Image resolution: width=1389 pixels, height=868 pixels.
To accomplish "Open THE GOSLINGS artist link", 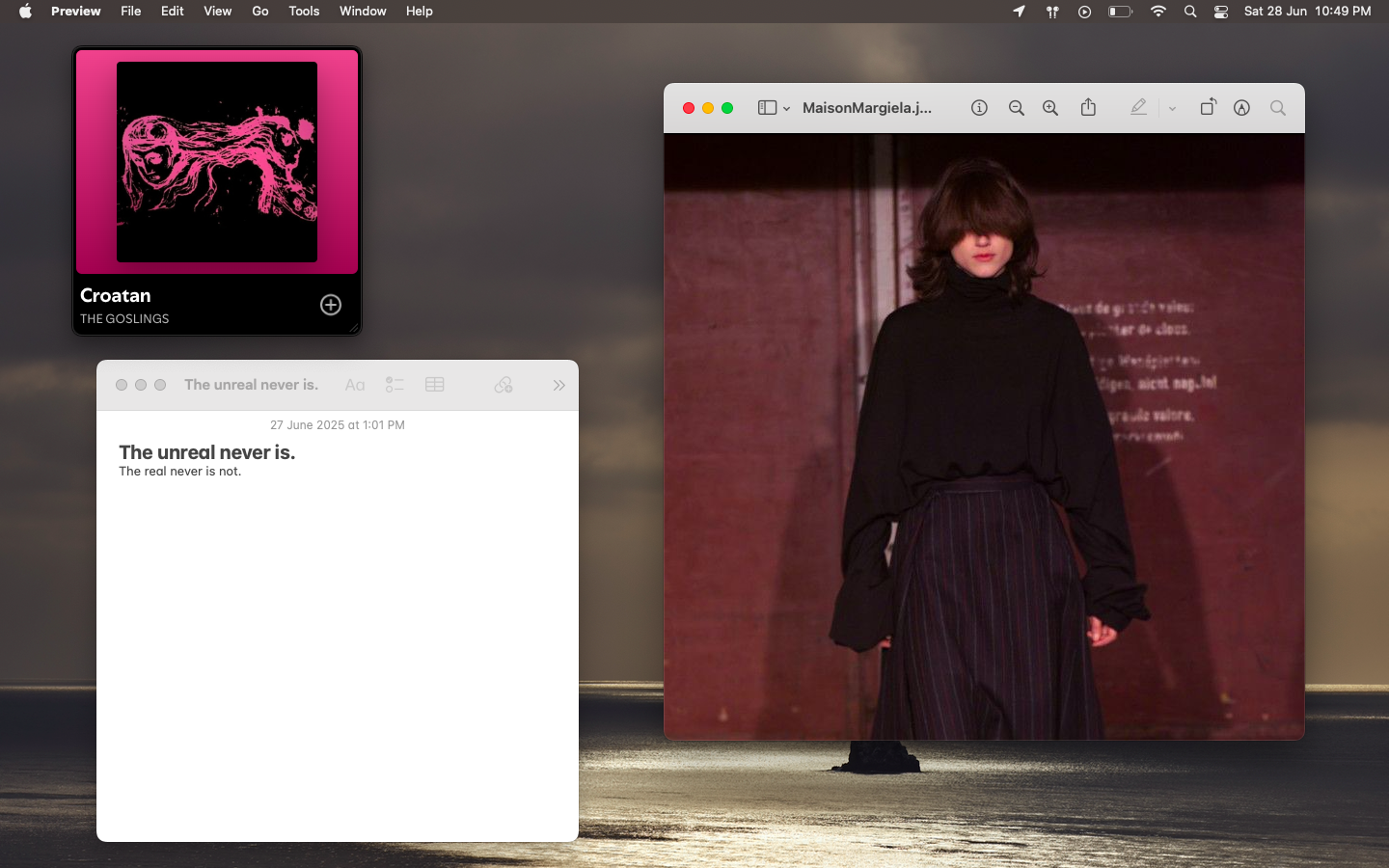I will tap(124, 319).
